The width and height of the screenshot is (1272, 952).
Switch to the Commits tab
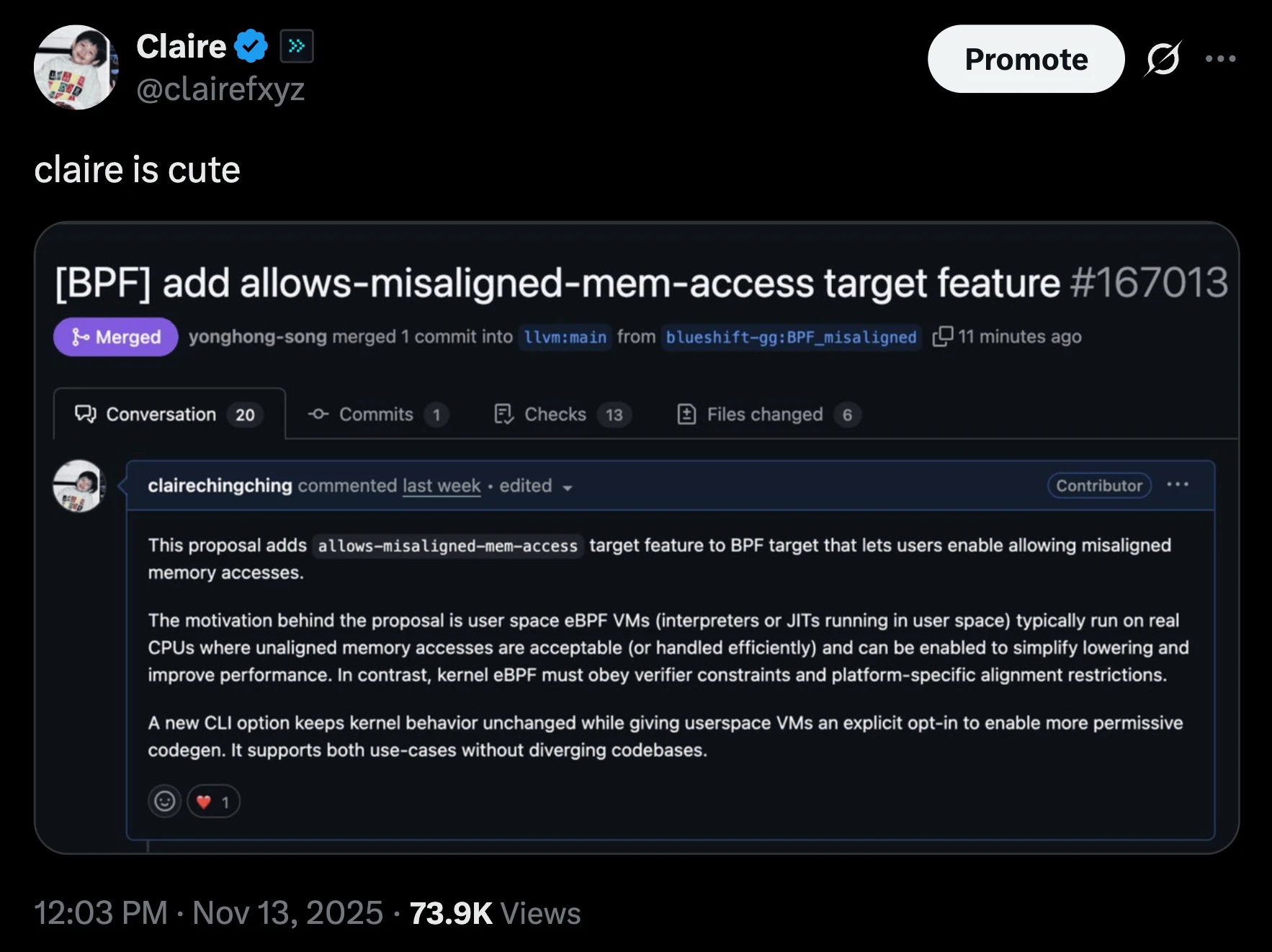[377, 414]
